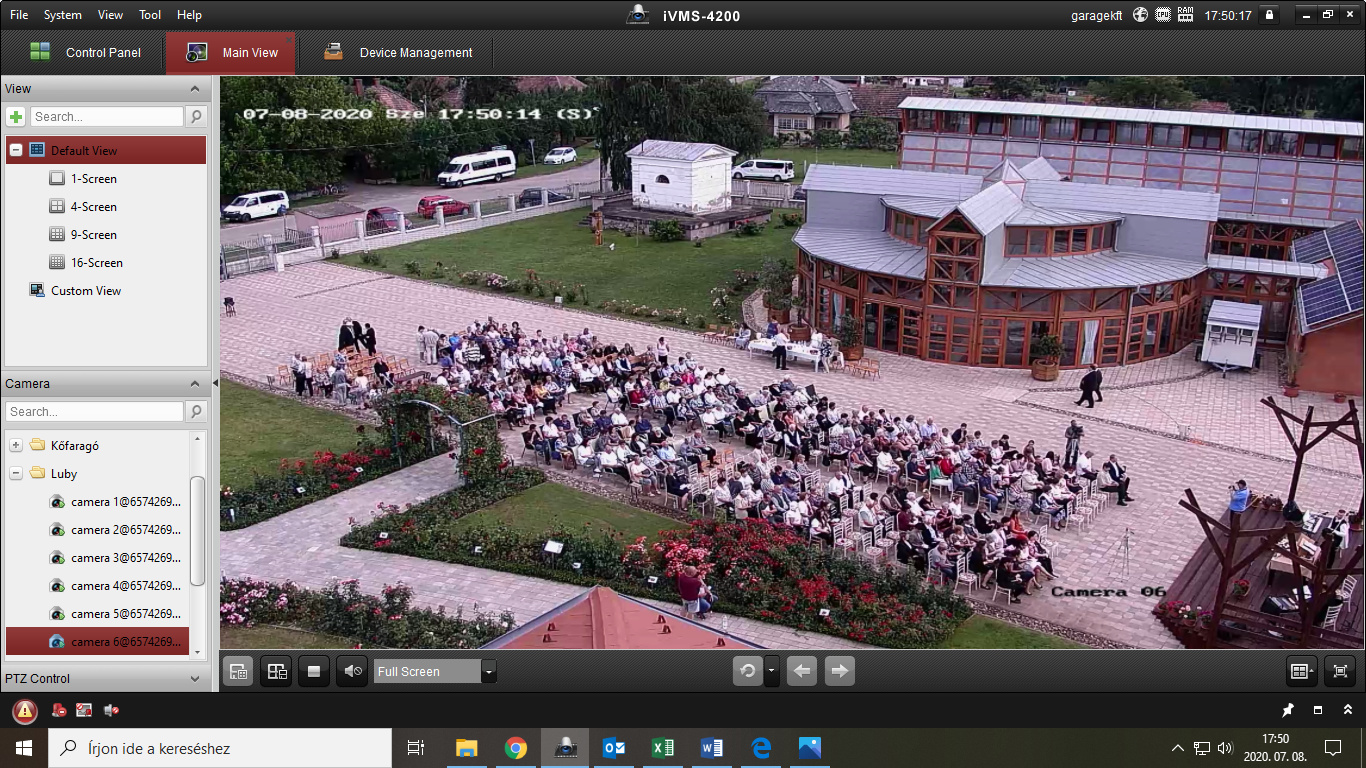The height and width of the screenshot is (768, 1366).
Task: Open Outlook from the taskbar
Action: click(613, 748)
